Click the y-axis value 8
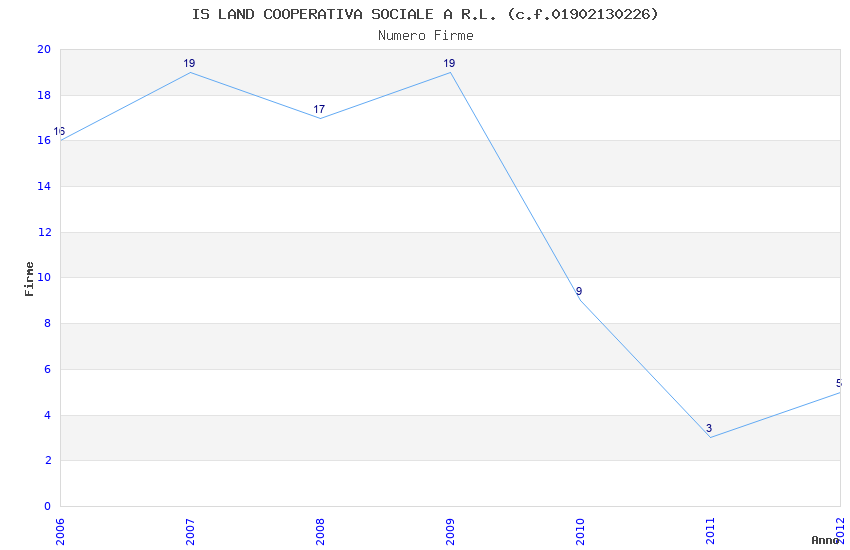The image size is (850, 550). point(48,323)
